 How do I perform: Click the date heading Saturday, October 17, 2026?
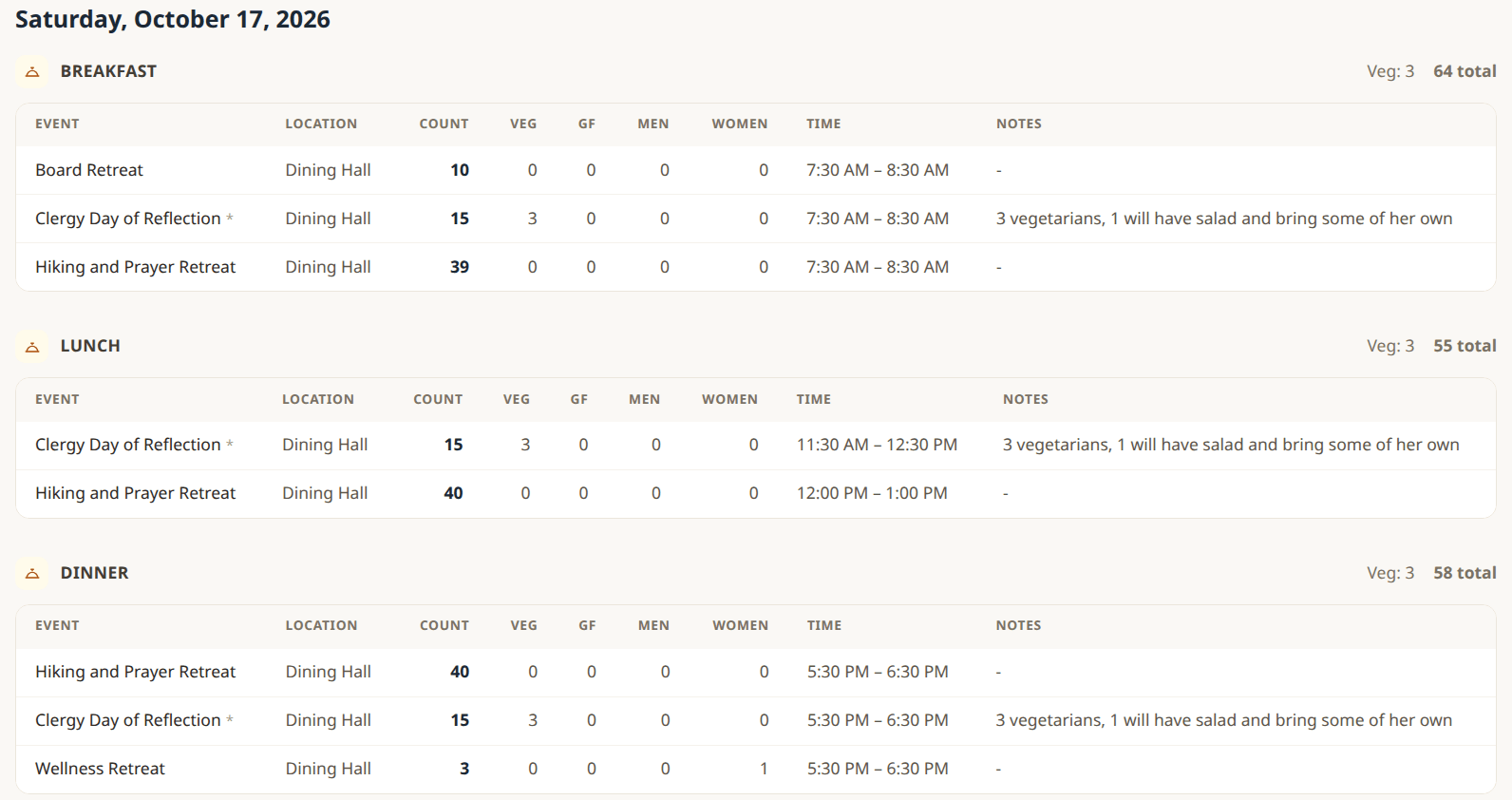coord(173,19)
